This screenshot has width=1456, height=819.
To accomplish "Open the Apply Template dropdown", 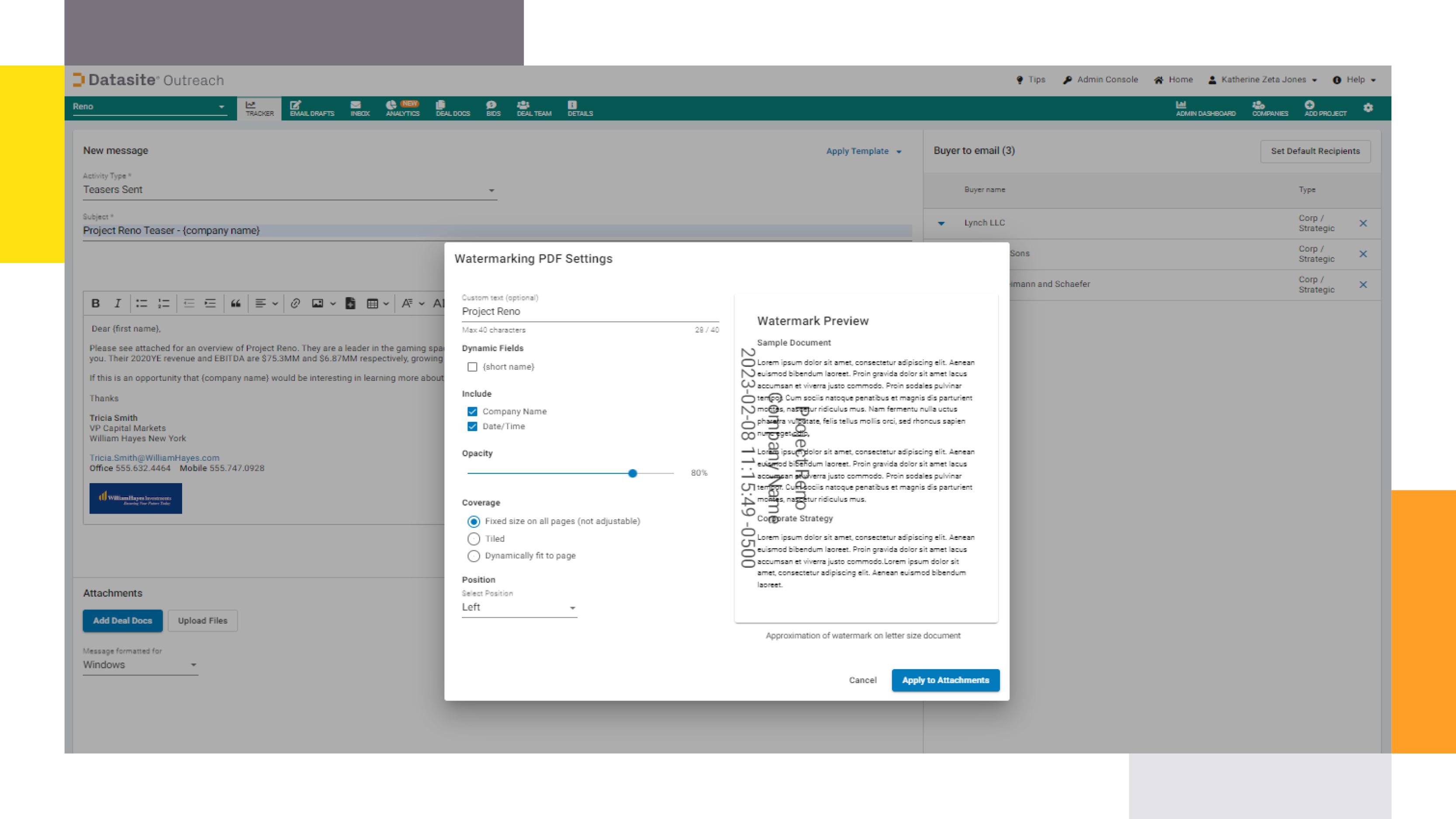I will [x=864, y=151].
